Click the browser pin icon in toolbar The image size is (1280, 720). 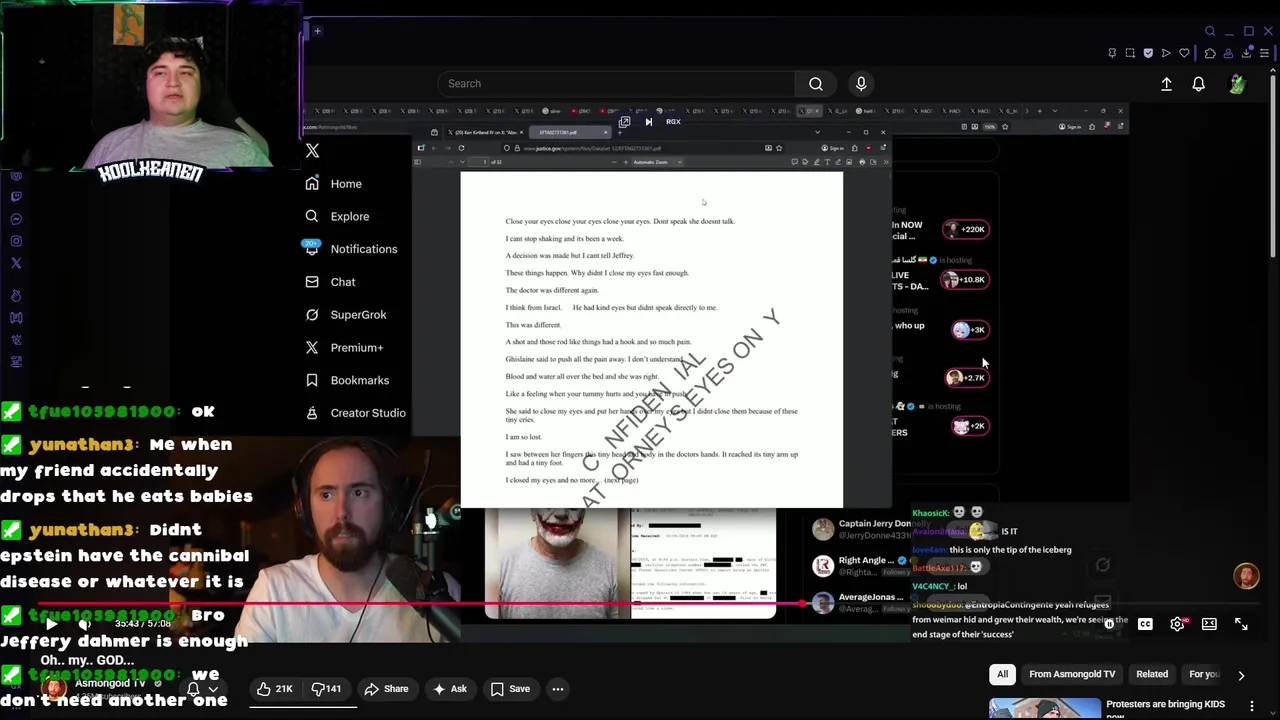(1112, 53)
